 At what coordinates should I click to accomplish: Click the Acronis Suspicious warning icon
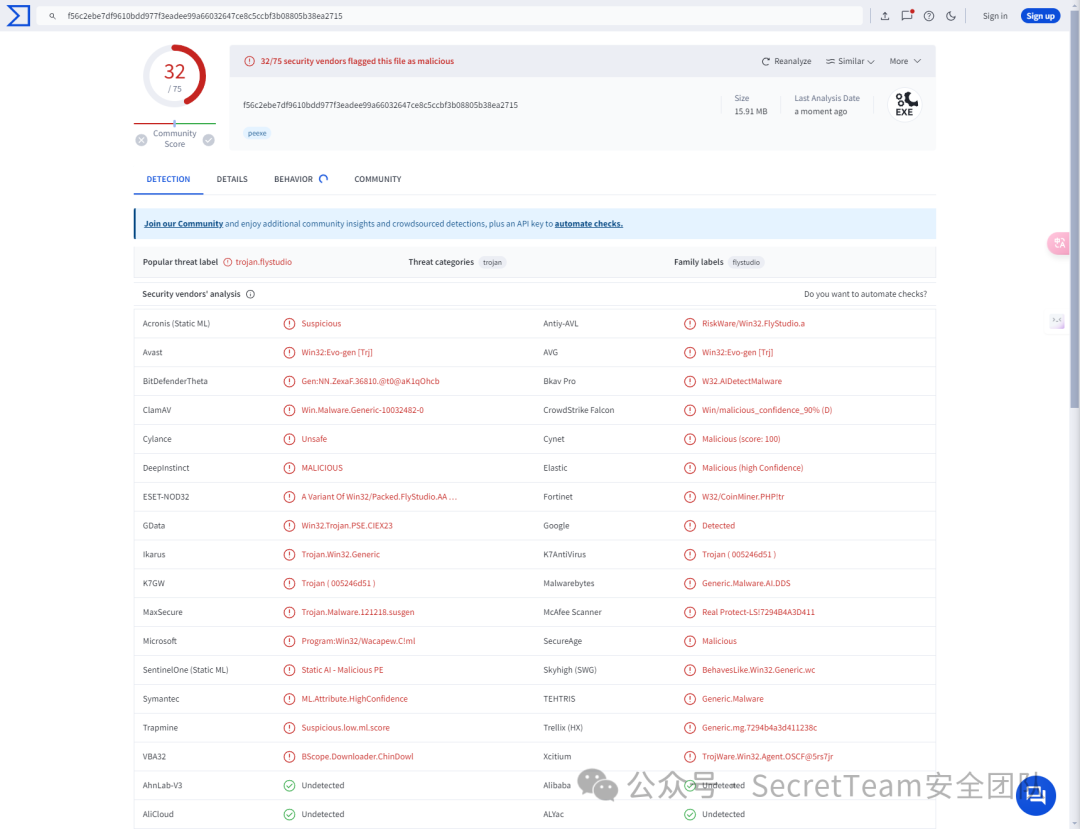pyautogui.click(x=289, y=324)
